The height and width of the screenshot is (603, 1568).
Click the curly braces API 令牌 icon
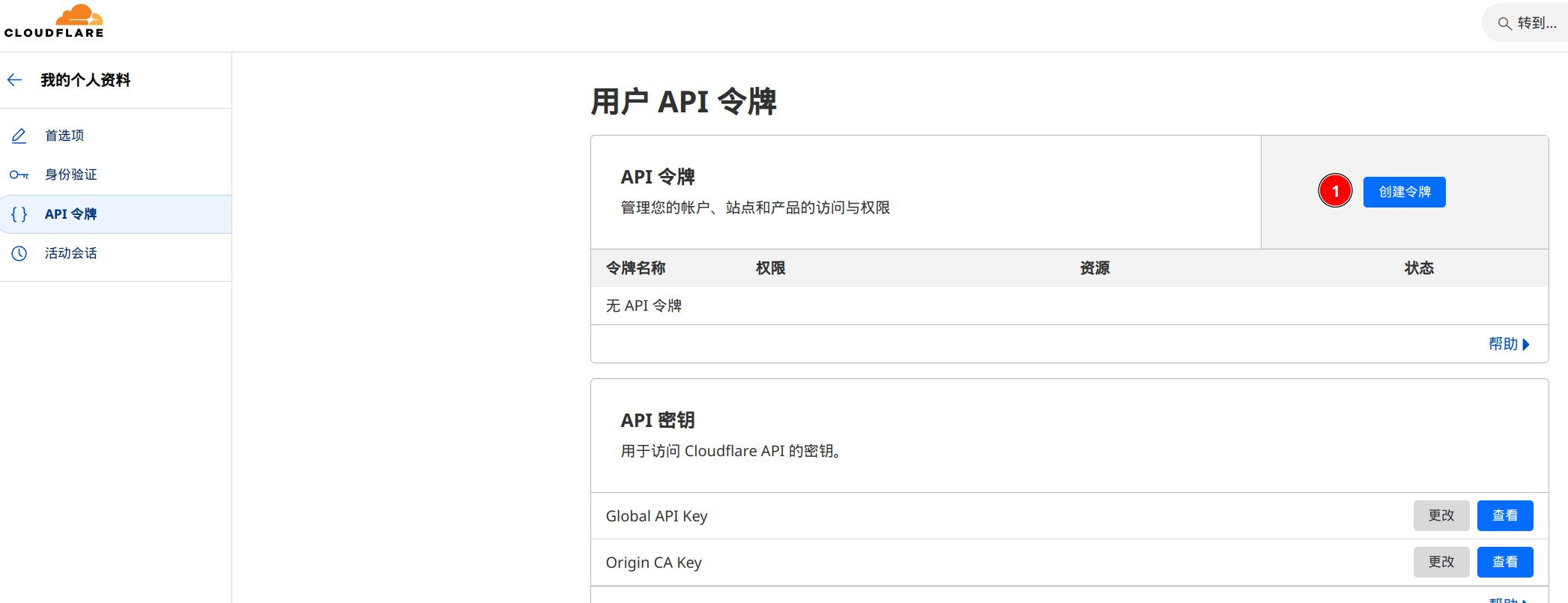click(x=19, y=214)
